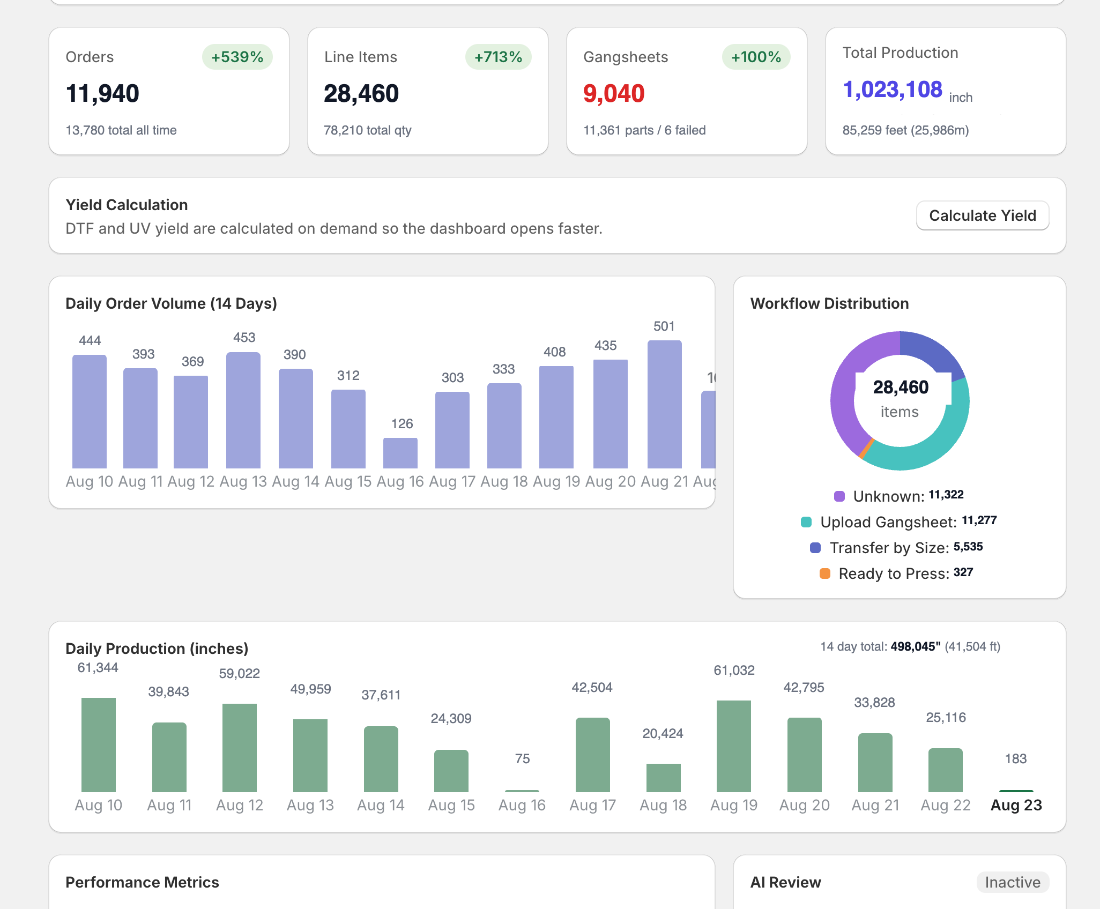Click the Daily Production (inches) heading
The width and height of the screenshot is (1100, 909).
click(x=156, y=649)
